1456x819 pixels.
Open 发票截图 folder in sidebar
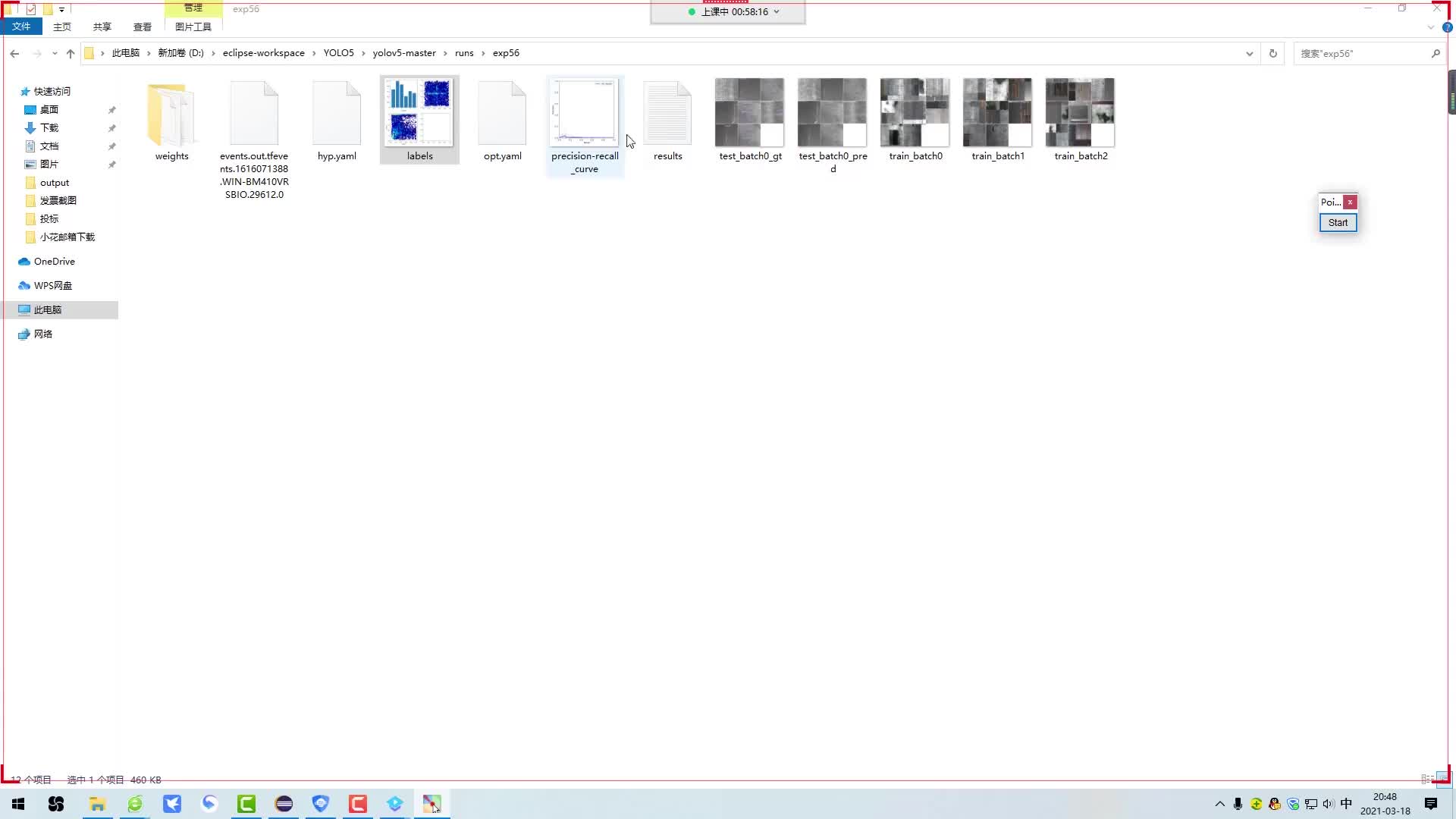point(58,200)
